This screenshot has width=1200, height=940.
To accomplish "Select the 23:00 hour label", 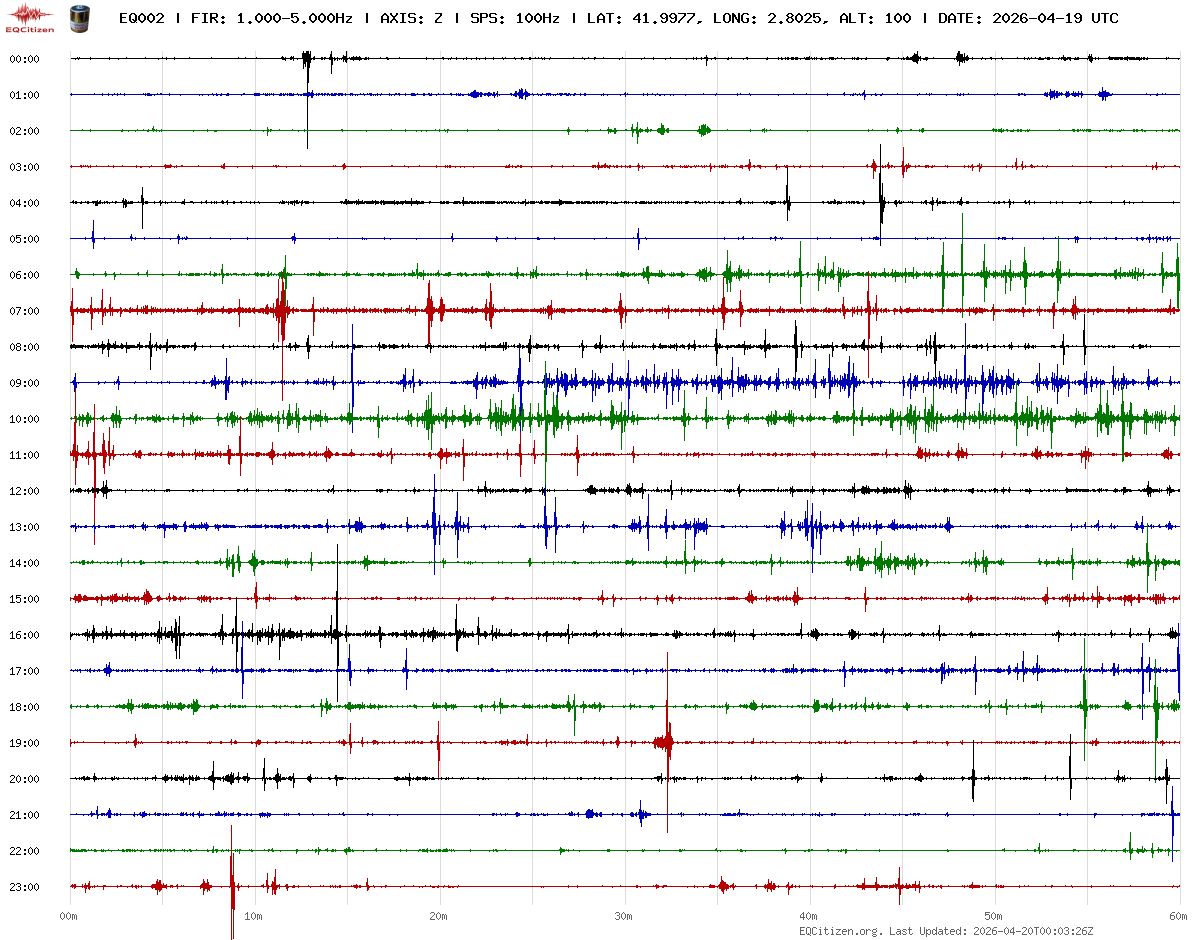I will tap(24, 887).
